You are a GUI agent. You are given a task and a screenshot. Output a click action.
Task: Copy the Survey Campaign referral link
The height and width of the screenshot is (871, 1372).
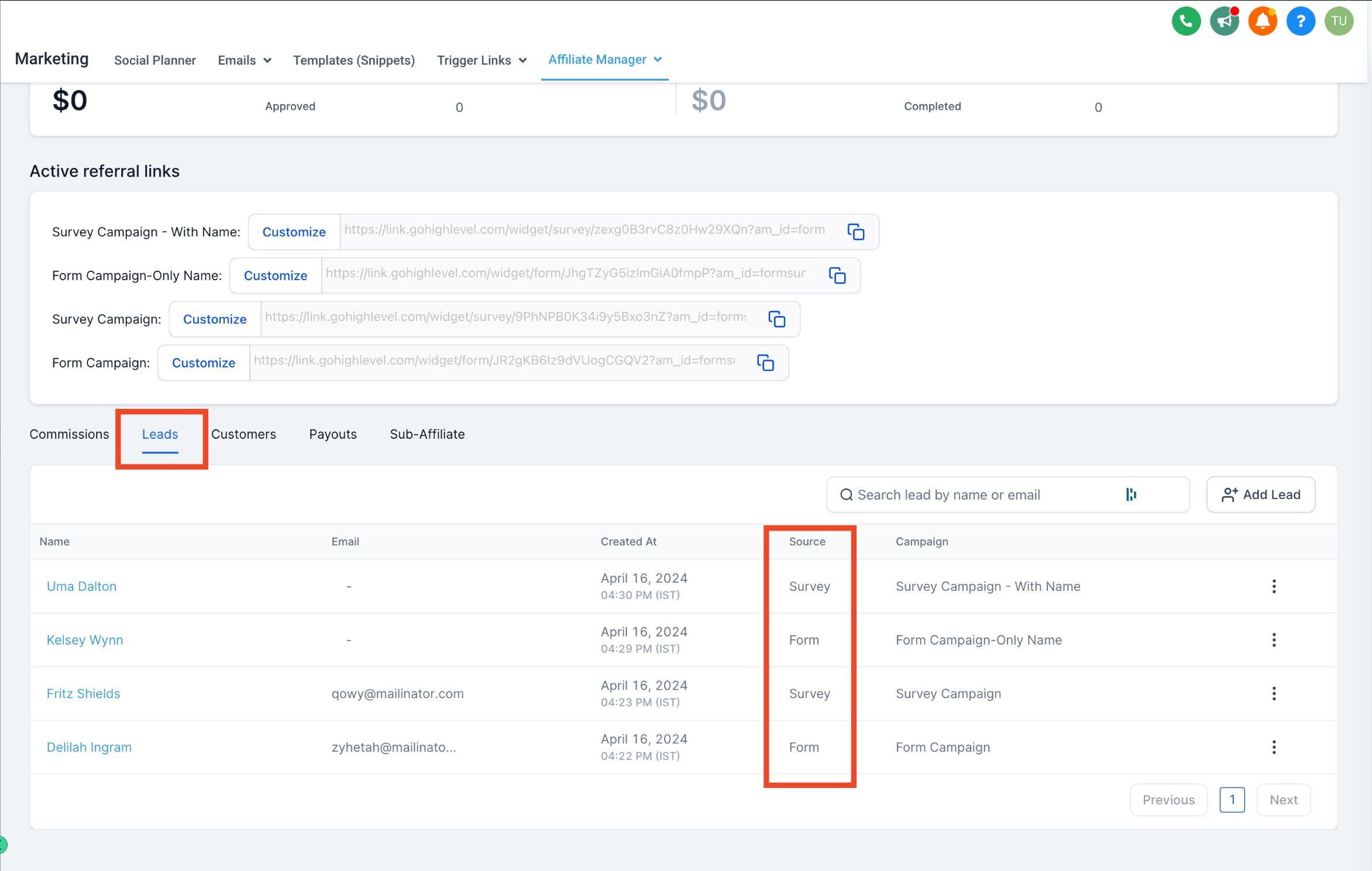776,319
